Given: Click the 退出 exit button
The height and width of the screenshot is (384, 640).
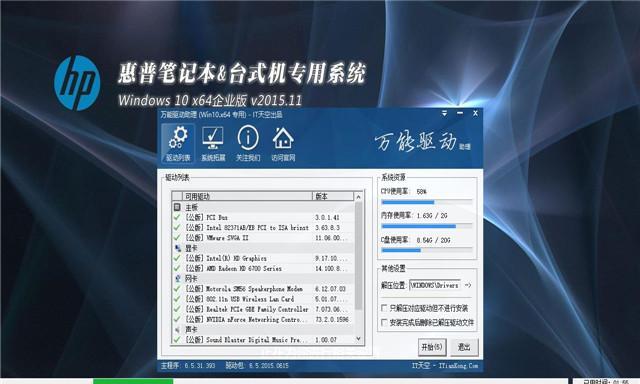Looking at the screenshot, I should pos(464,347).
